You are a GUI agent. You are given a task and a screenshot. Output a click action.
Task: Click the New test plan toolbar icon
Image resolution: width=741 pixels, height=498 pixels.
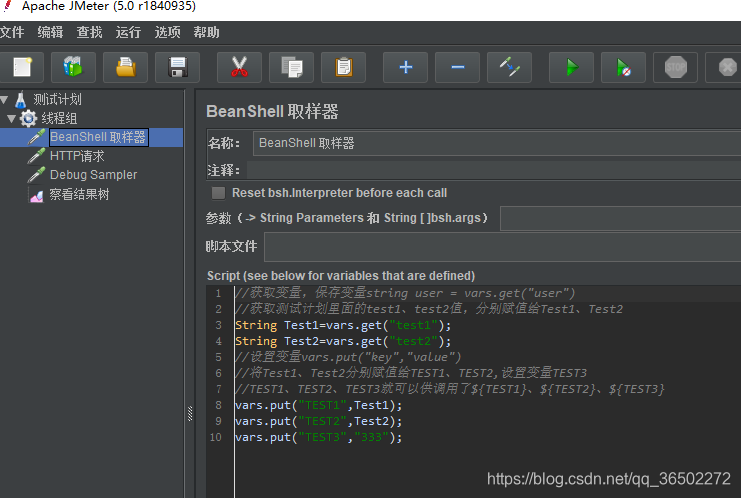click(22, 67)
